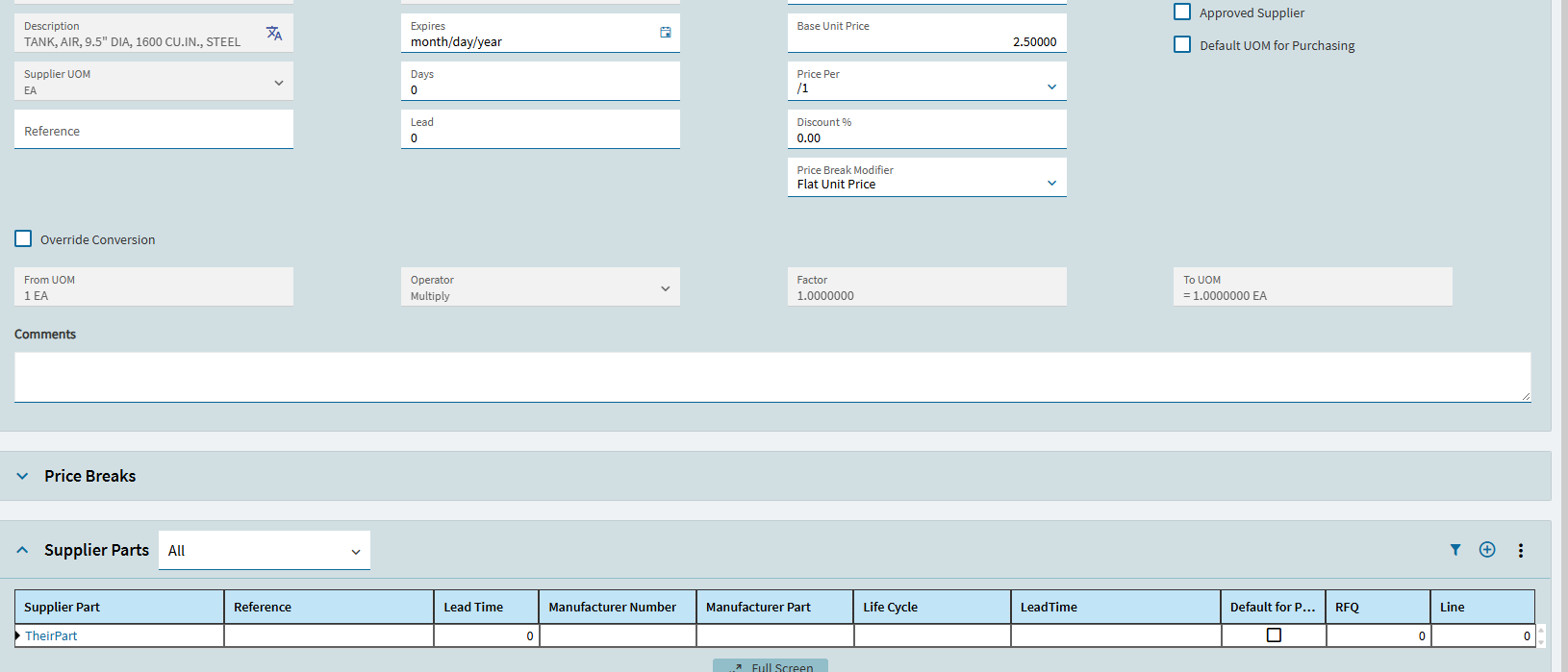Sort by the Life Cycle column header
1568x672 pixels.
click(932, 607)
